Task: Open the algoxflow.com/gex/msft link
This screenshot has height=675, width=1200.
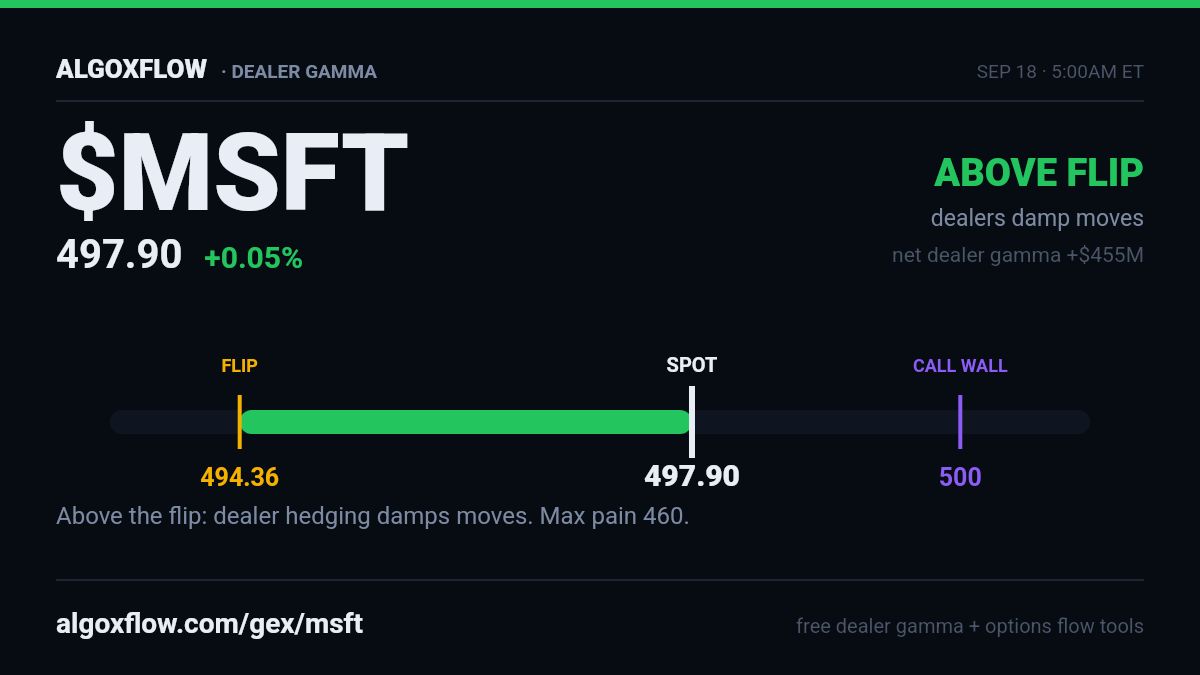Action: pos(210,625)
